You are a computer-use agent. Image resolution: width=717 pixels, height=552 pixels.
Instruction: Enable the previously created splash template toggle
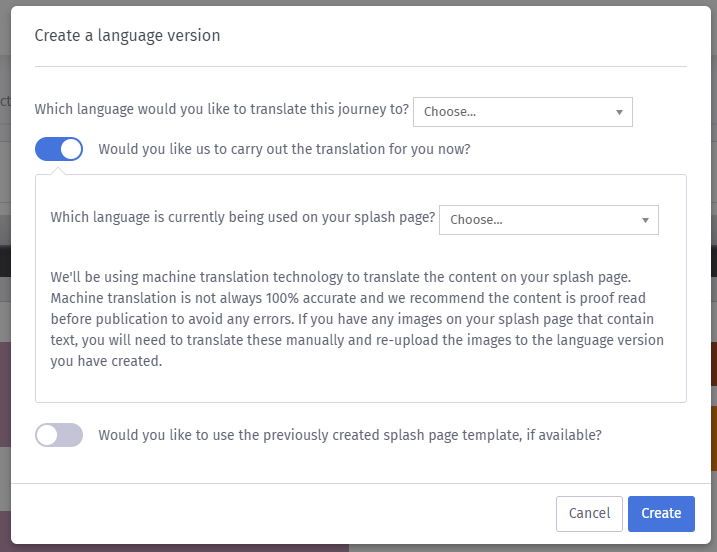click(x=59, y=434)
